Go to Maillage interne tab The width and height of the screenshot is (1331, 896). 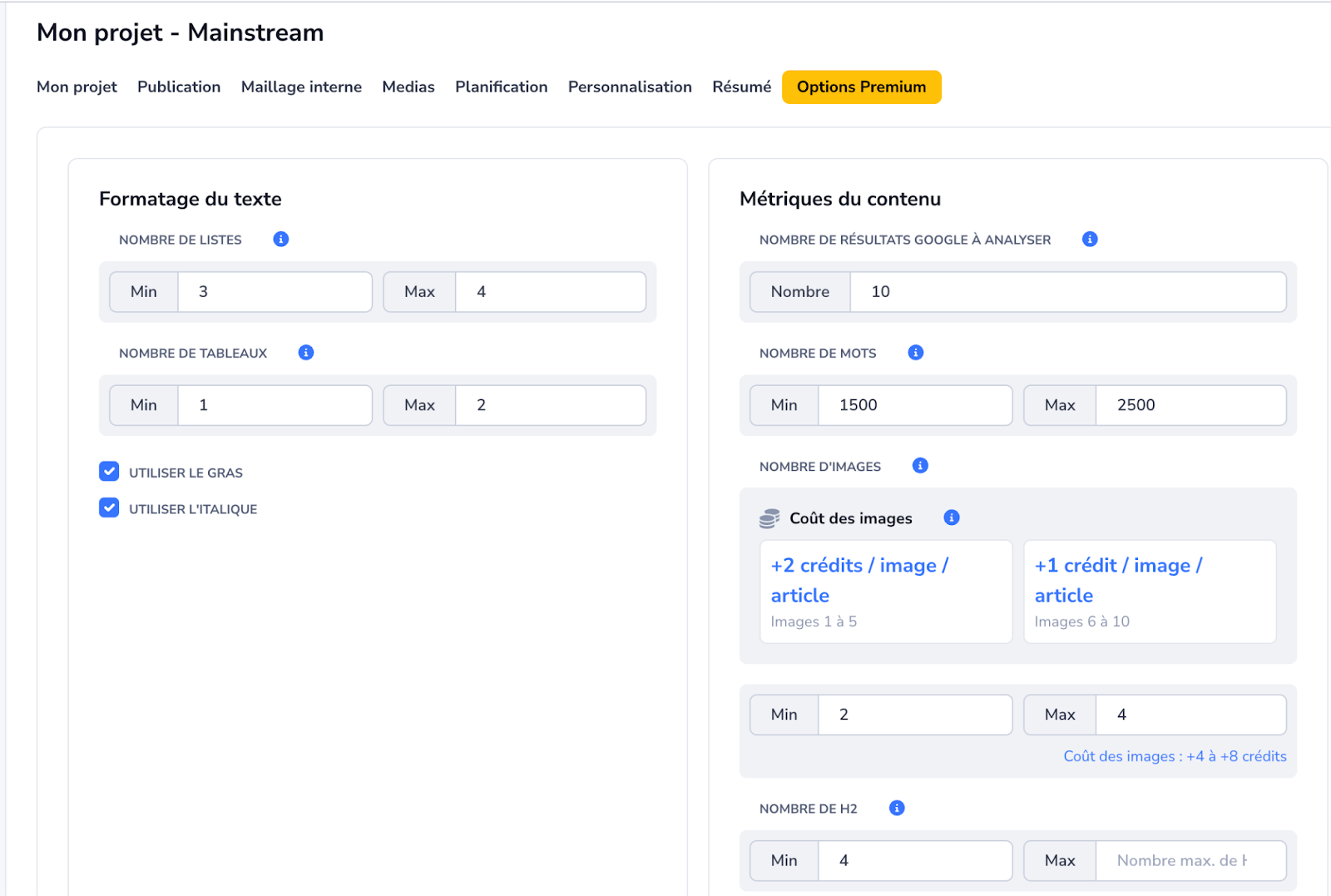click(x=301, y=87)
